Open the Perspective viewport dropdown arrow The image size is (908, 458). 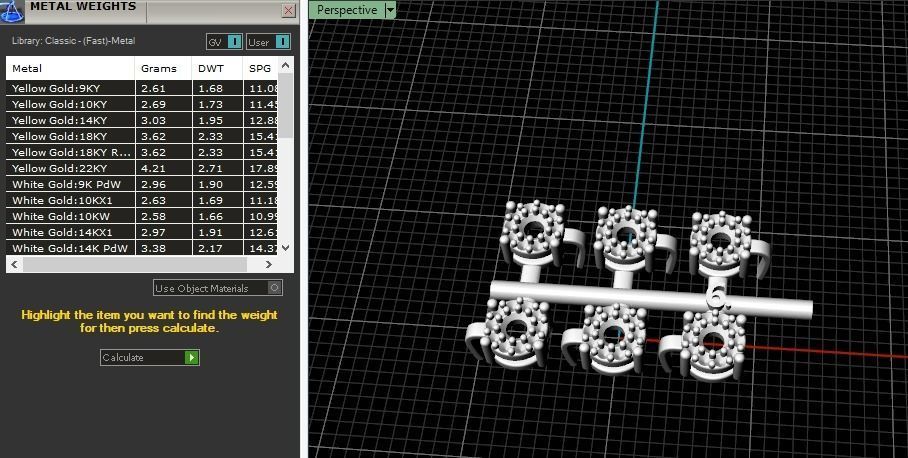point(390,10)
